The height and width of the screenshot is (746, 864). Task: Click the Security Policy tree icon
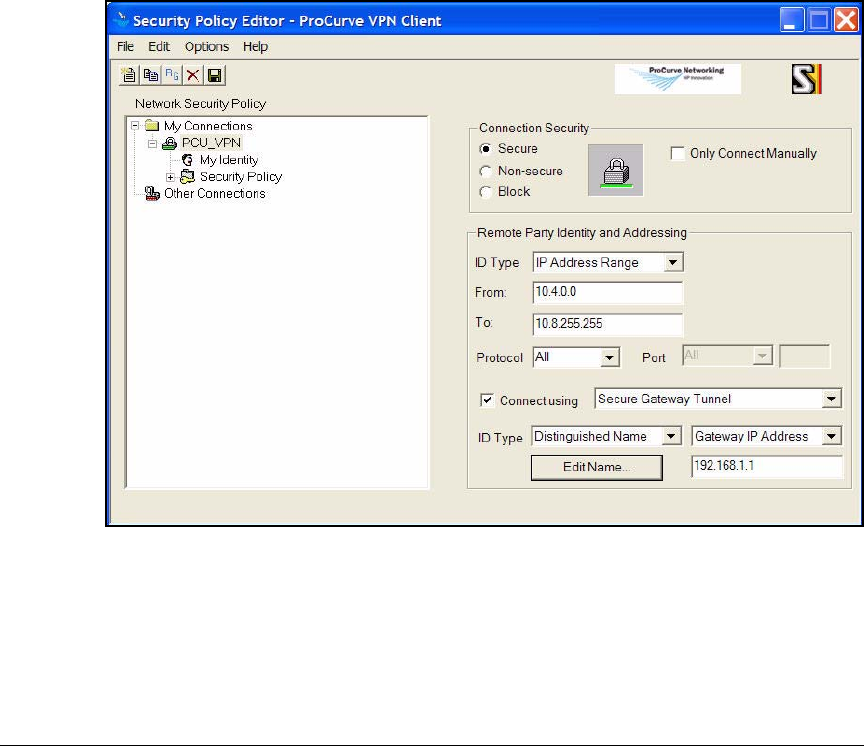pyautogui.click(x=187, y=176)
